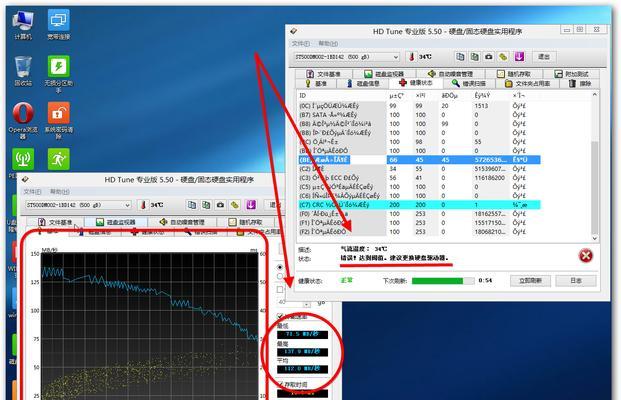Image resolution: width=621 pixels, height=400 pixels.
Task: Click thermometer temperature icon in health status window
Action: tap(411, 57)
